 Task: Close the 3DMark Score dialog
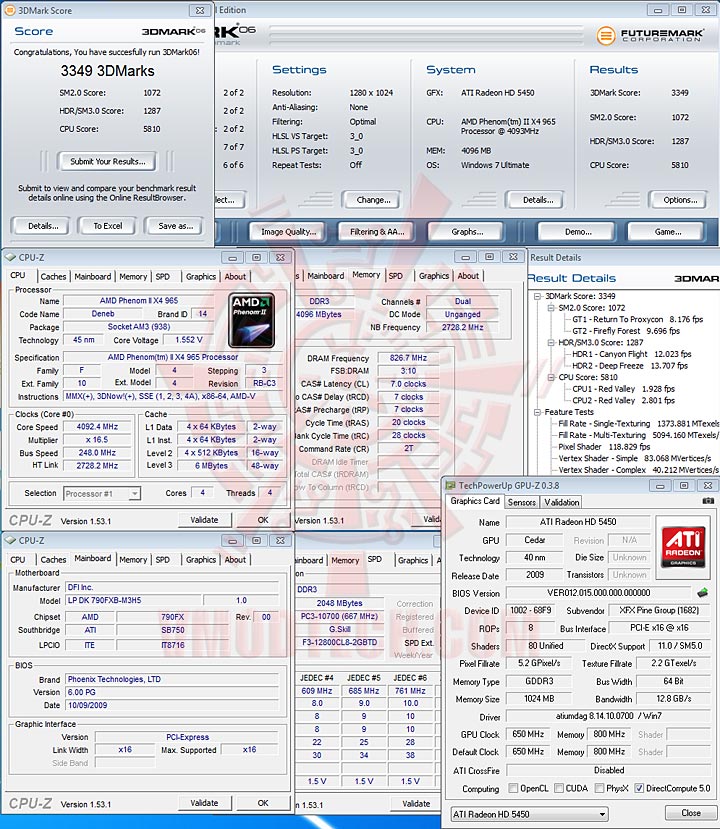200,10
